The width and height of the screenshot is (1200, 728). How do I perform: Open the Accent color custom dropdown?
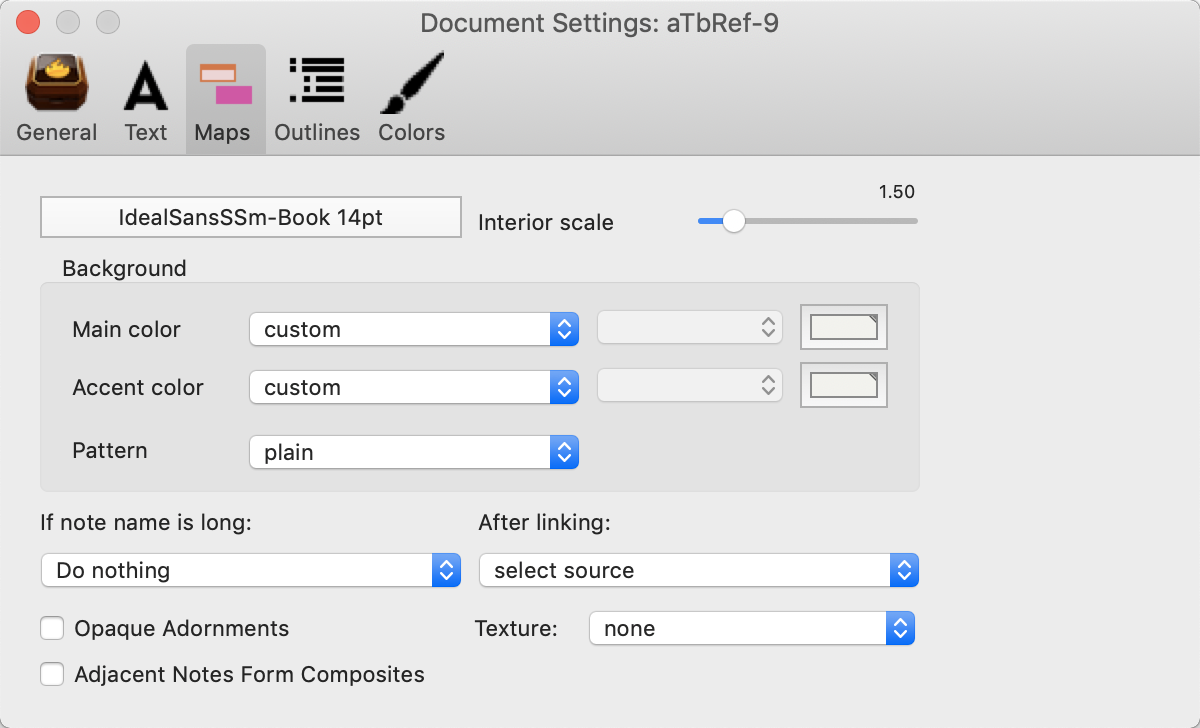tap(414, 387)
